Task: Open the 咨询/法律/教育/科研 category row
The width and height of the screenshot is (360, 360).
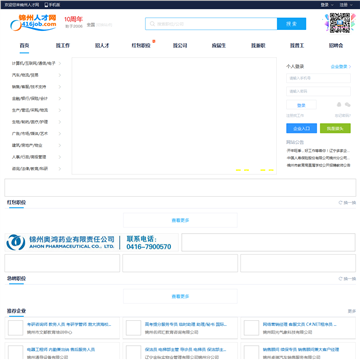Action: coord(37,169)
